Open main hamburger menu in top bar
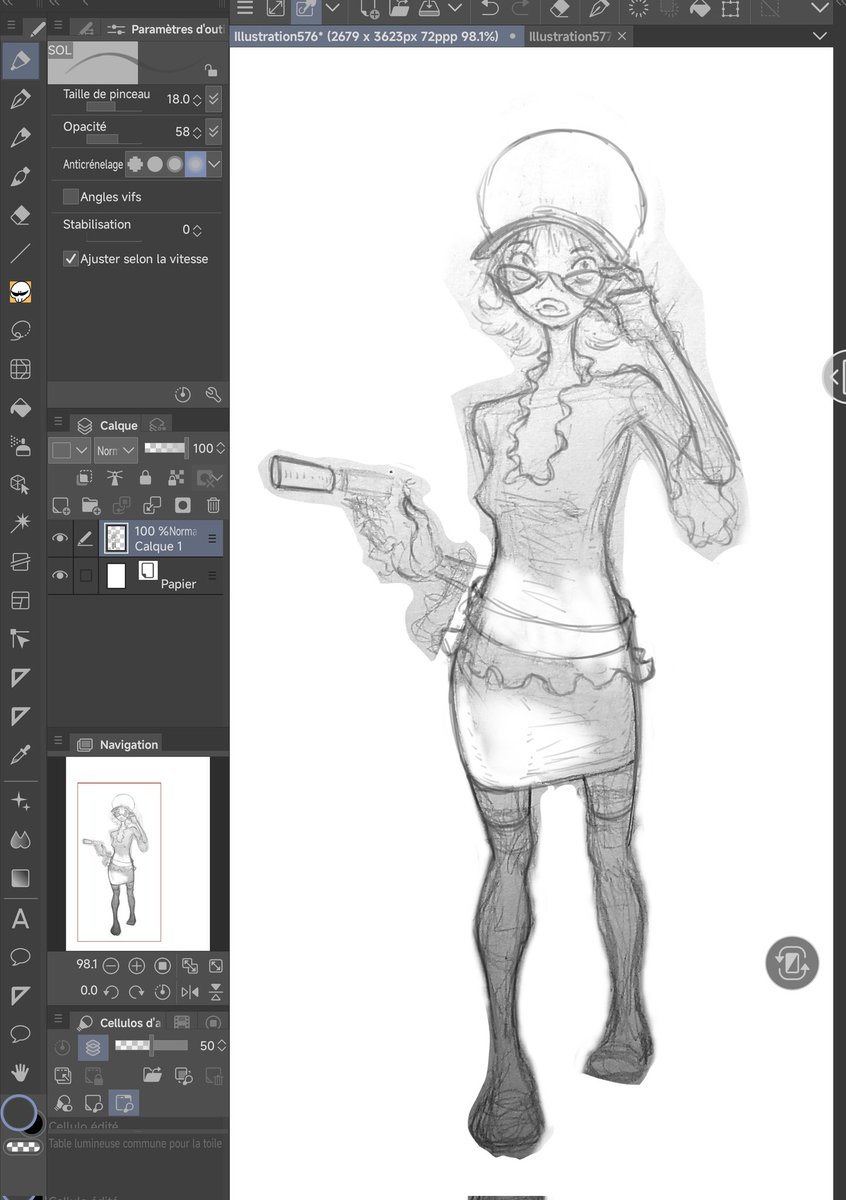Image resolution: width=846 pixels, height=1200 pixels. coord(246,9)
